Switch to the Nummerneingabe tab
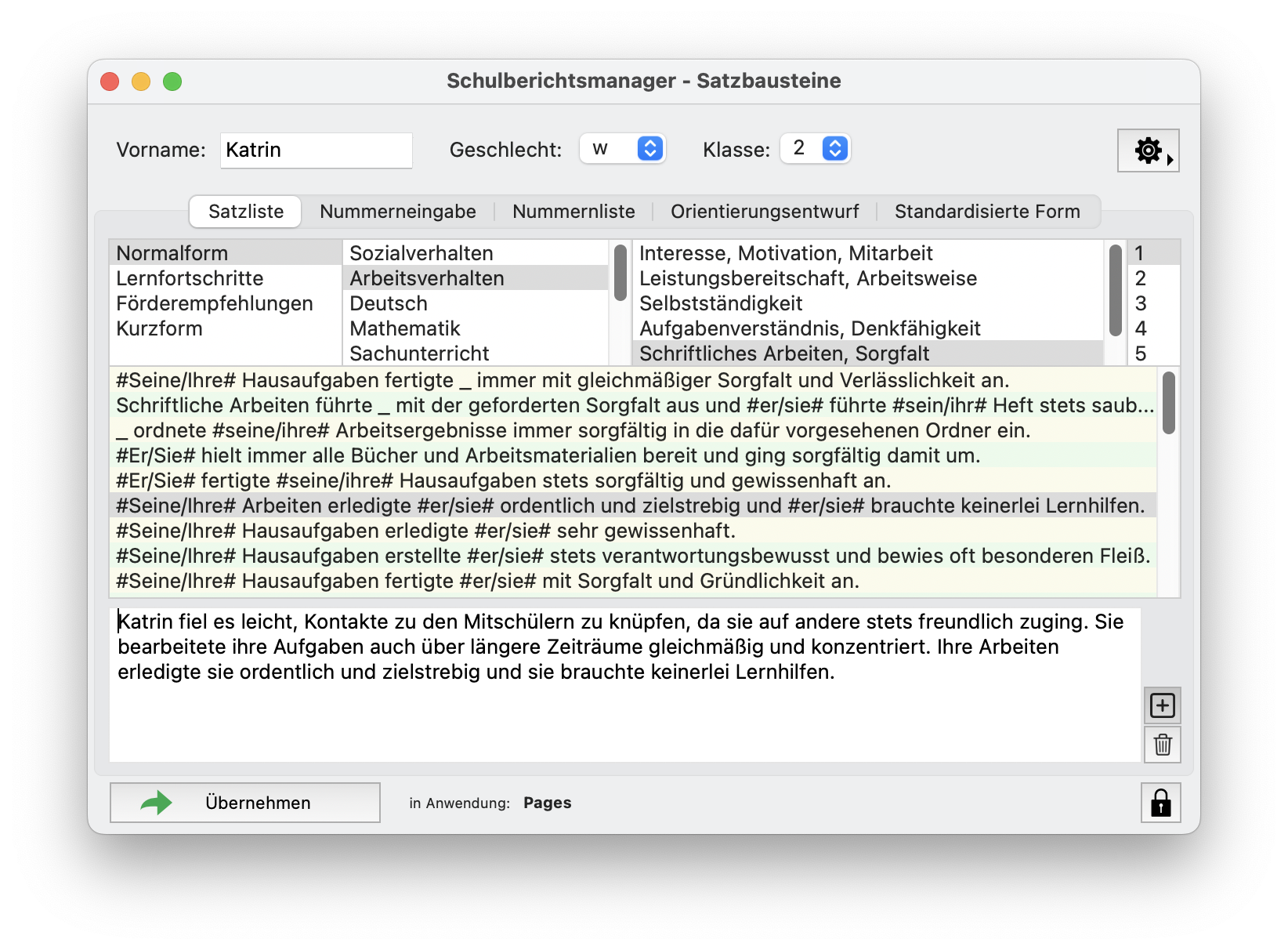This screenshot has width=1288, height=950. pos(397,211)
